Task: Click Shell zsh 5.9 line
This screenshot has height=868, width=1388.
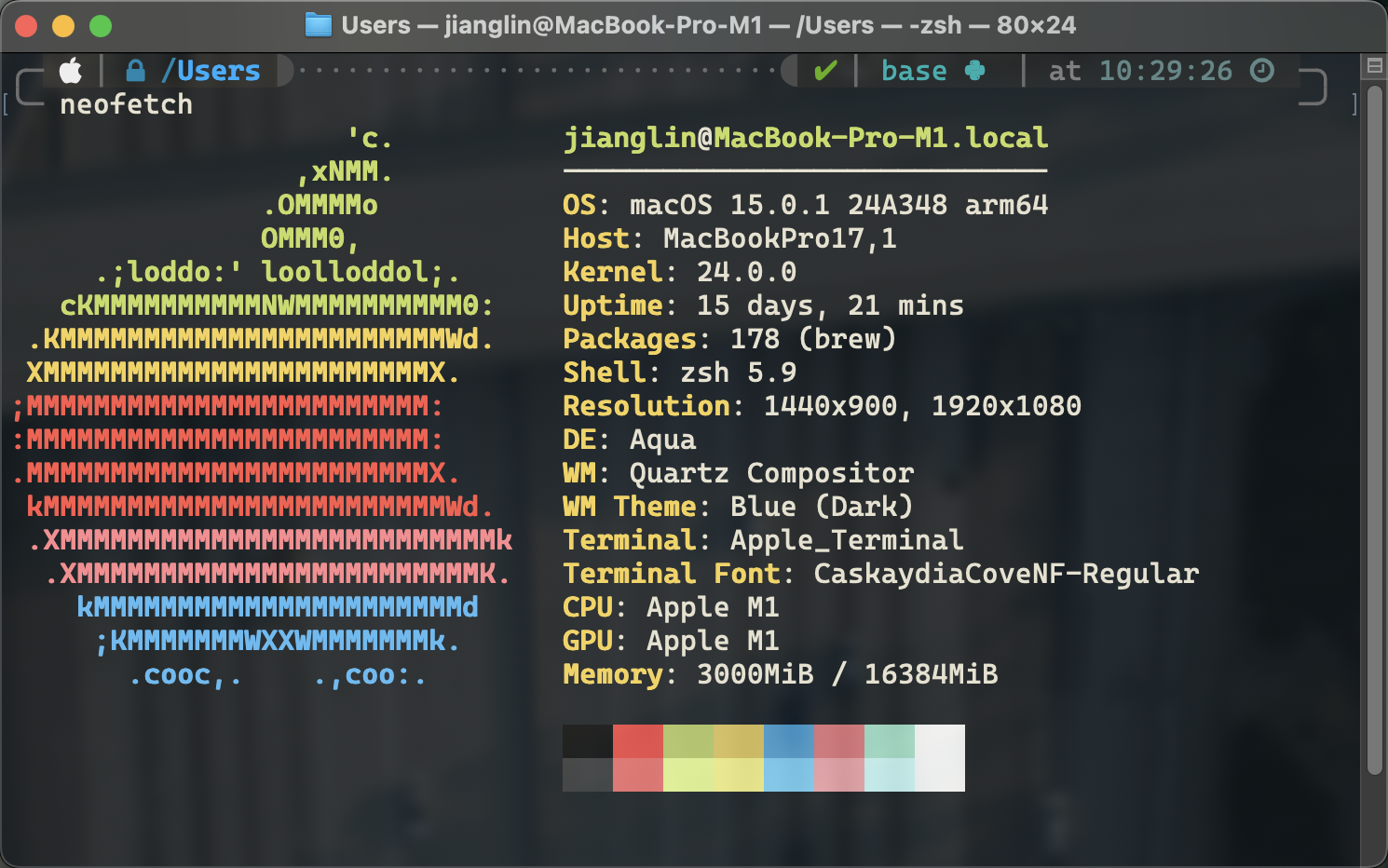Action: coord(680,373)
